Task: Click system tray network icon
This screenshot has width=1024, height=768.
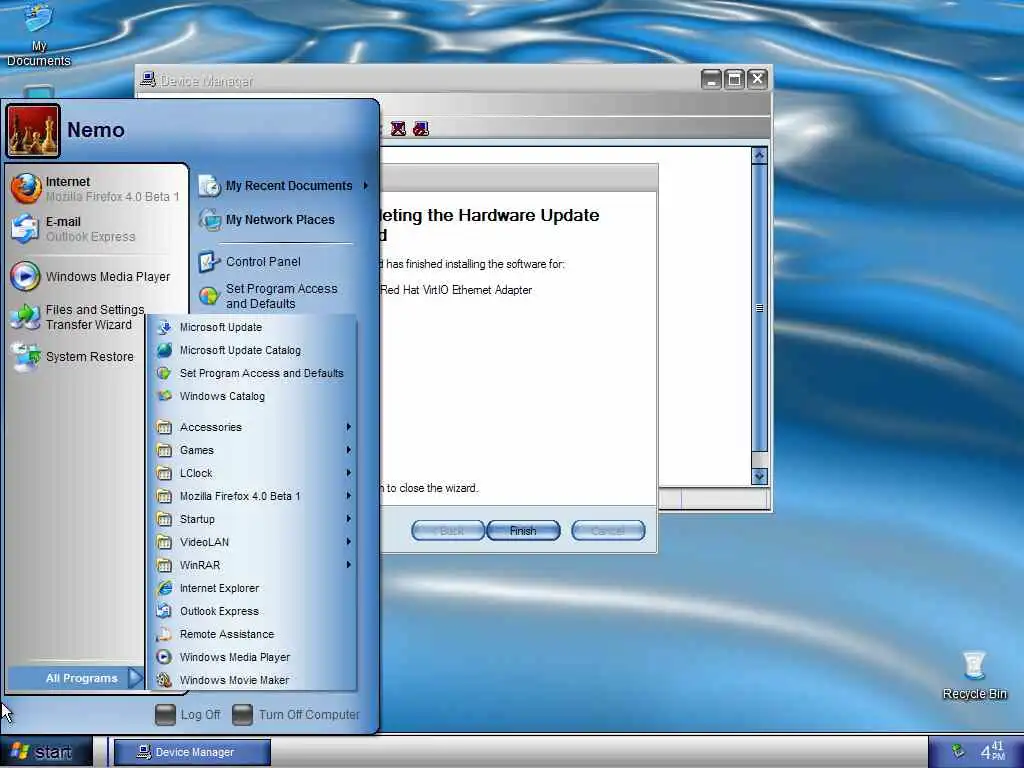Action: 957,752
